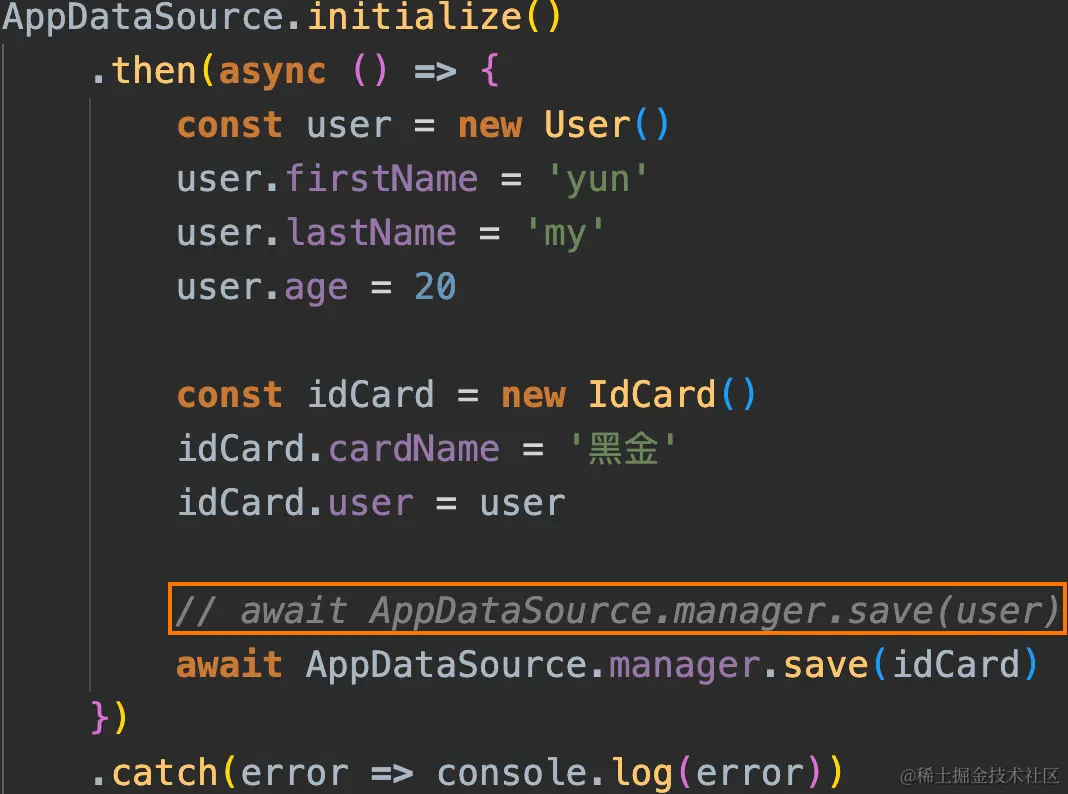This screenshot has height=794, width=1068.
Task: Click the 'age' property on user
Action: 316,289
